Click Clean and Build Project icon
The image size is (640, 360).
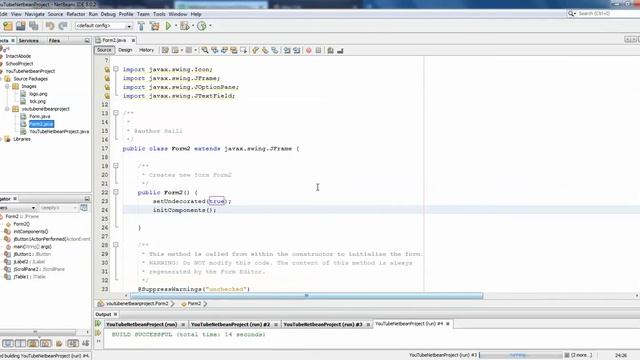[154, 26]
